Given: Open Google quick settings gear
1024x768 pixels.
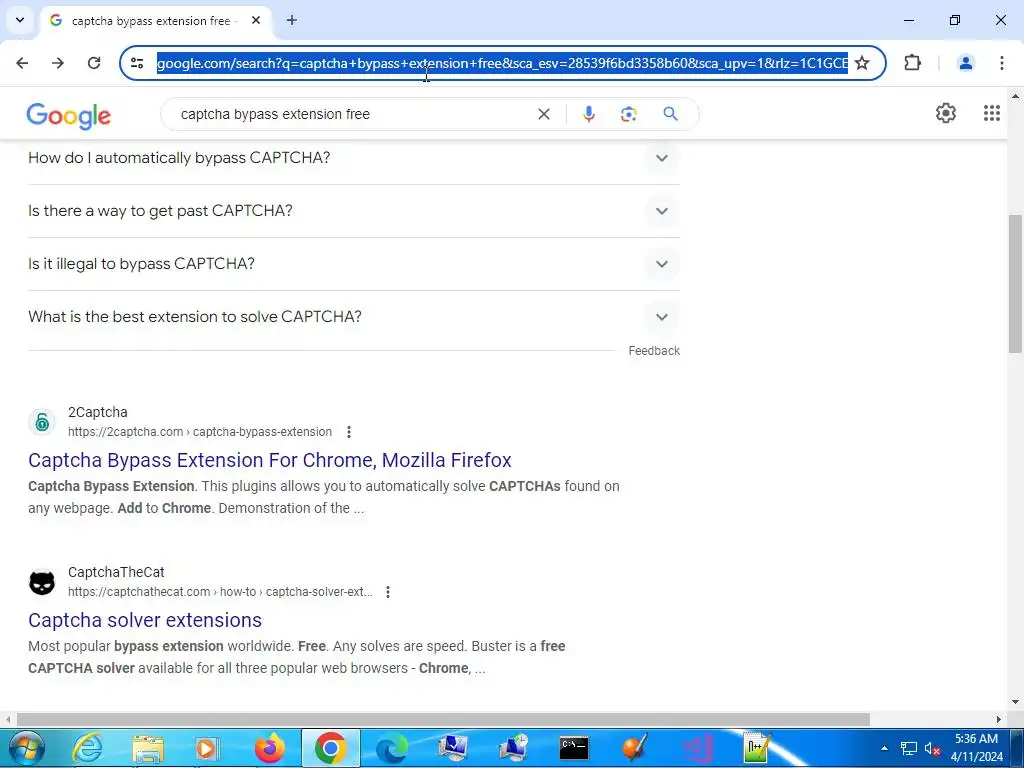Looking at the screenshot, I should tap(946, 113).
